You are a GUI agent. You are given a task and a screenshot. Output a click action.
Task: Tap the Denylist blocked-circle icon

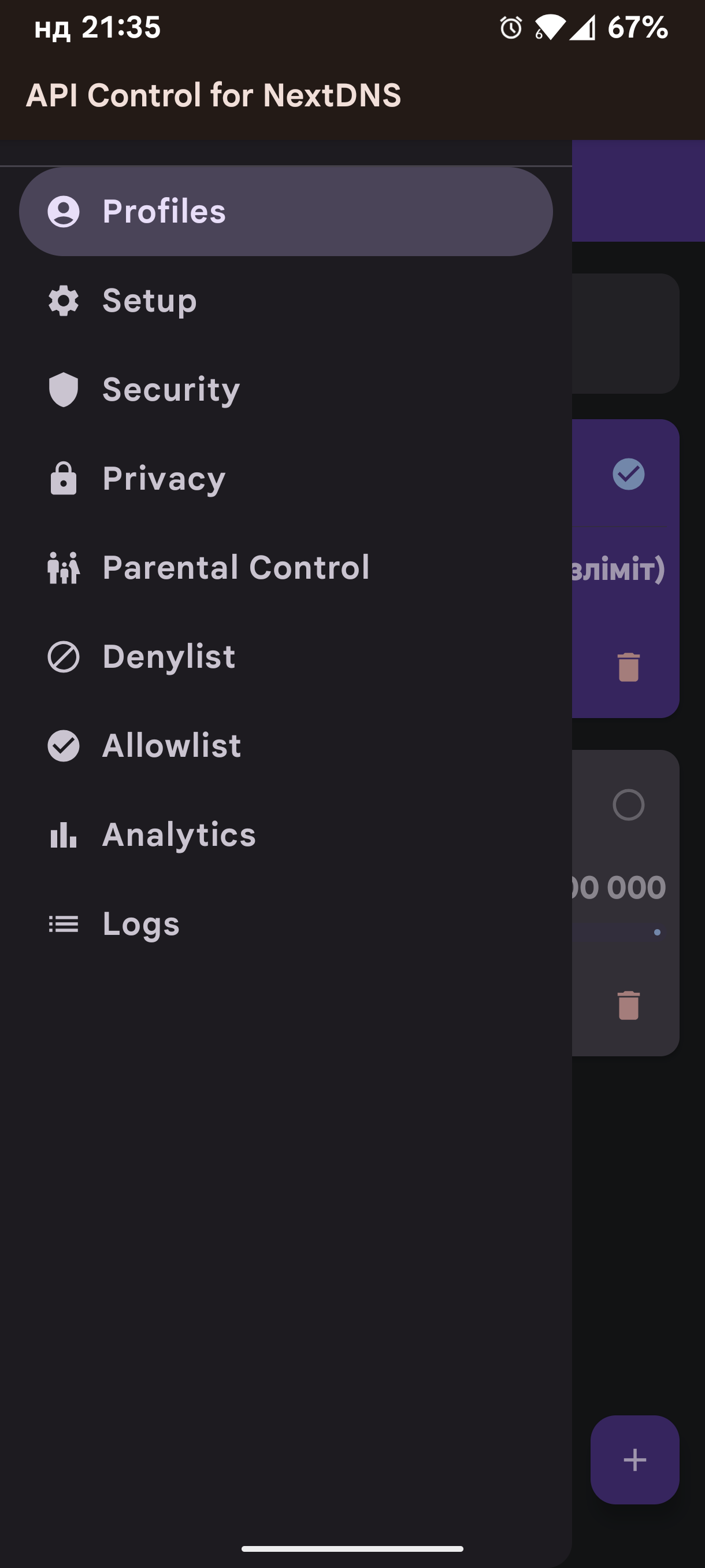(x=63, y=657)
